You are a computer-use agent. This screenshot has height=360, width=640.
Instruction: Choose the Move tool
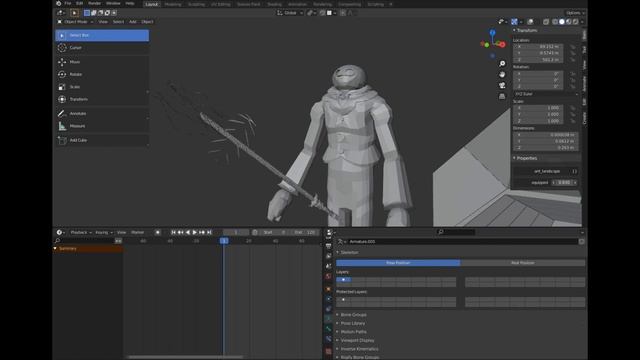pyautogui.click(x=102, y=62)
